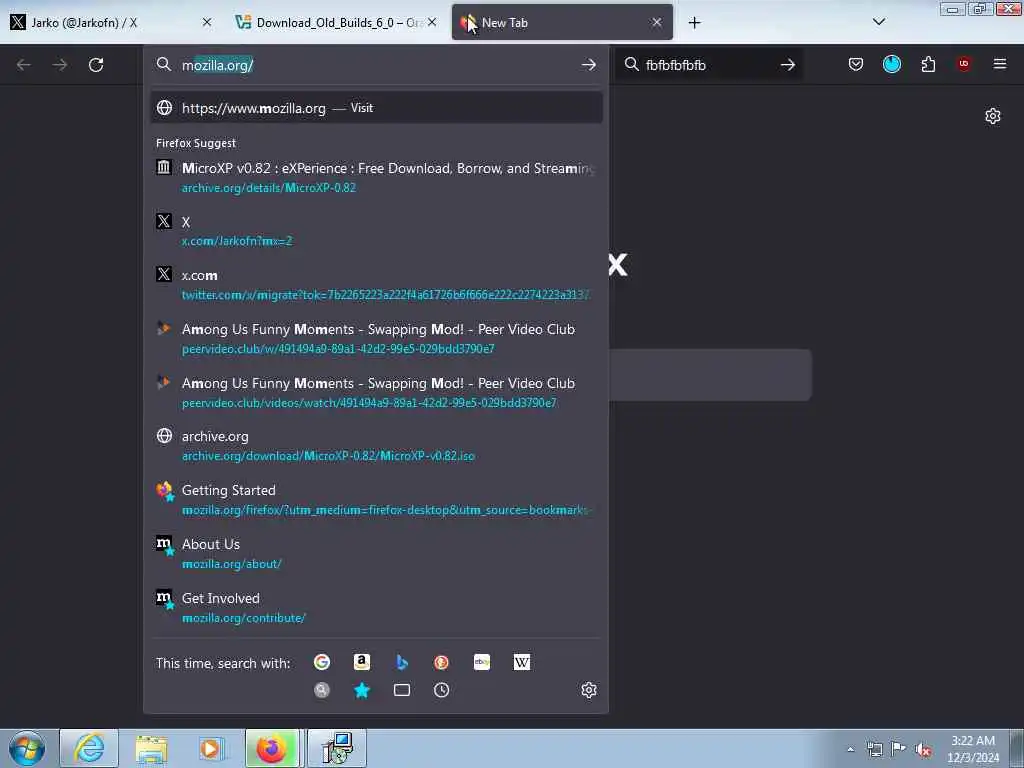
Task: Select the Firefox taskbar button
Action: (272, 748)
